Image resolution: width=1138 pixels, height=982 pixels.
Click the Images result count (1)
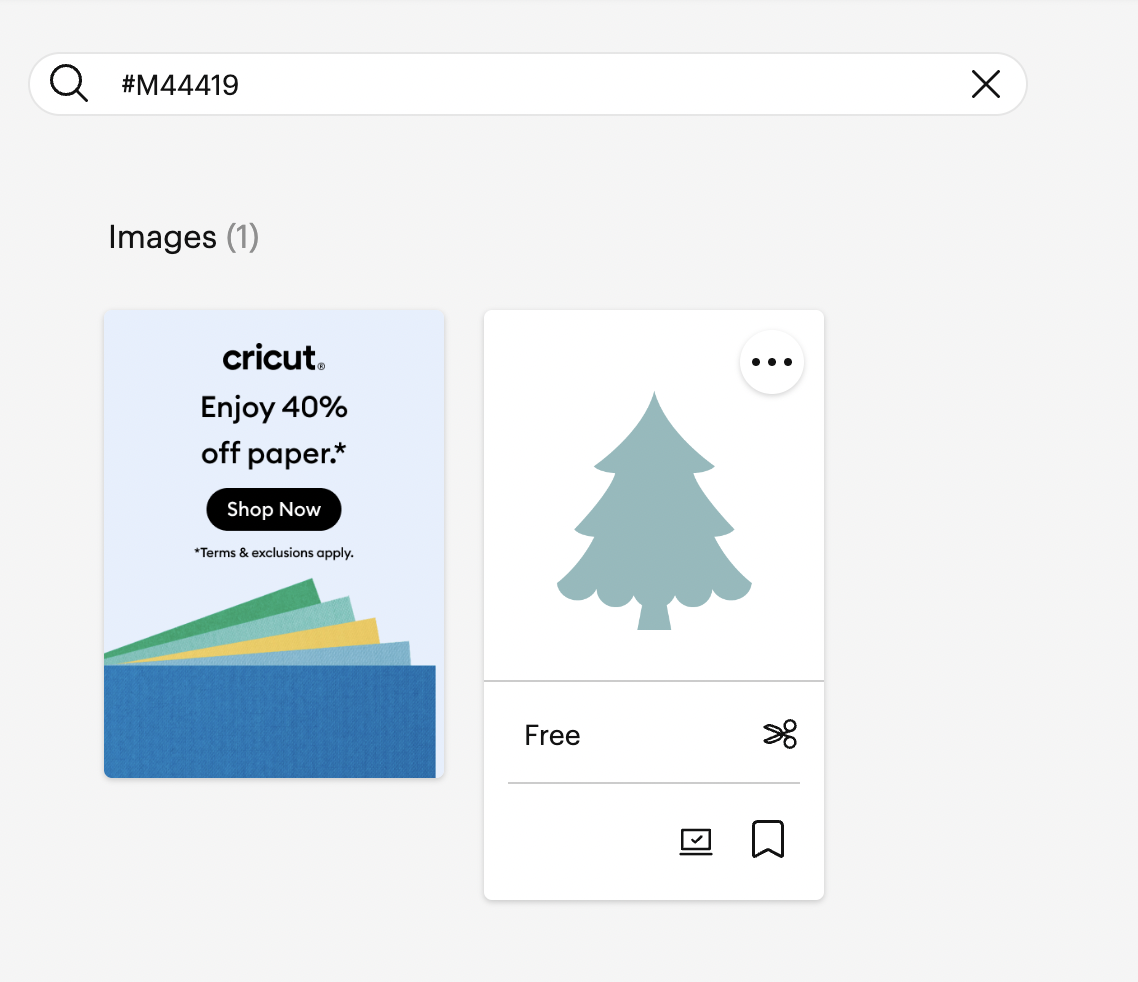242,237
